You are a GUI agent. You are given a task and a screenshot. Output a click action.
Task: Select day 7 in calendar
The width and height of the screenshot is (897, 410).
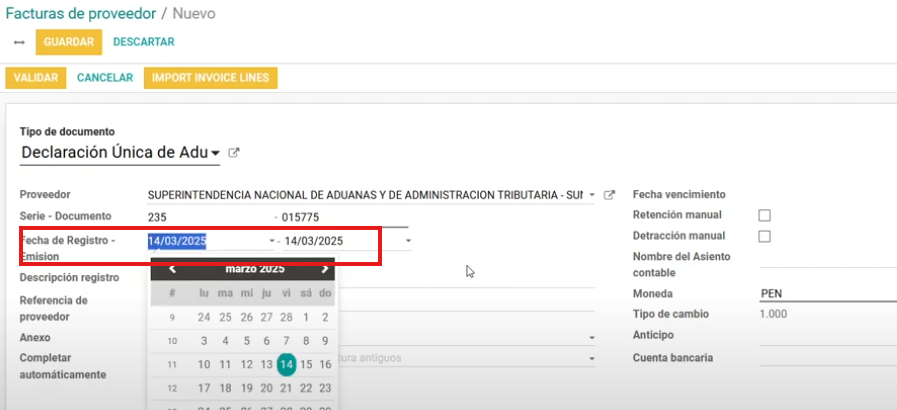click(x=287, y=341)
